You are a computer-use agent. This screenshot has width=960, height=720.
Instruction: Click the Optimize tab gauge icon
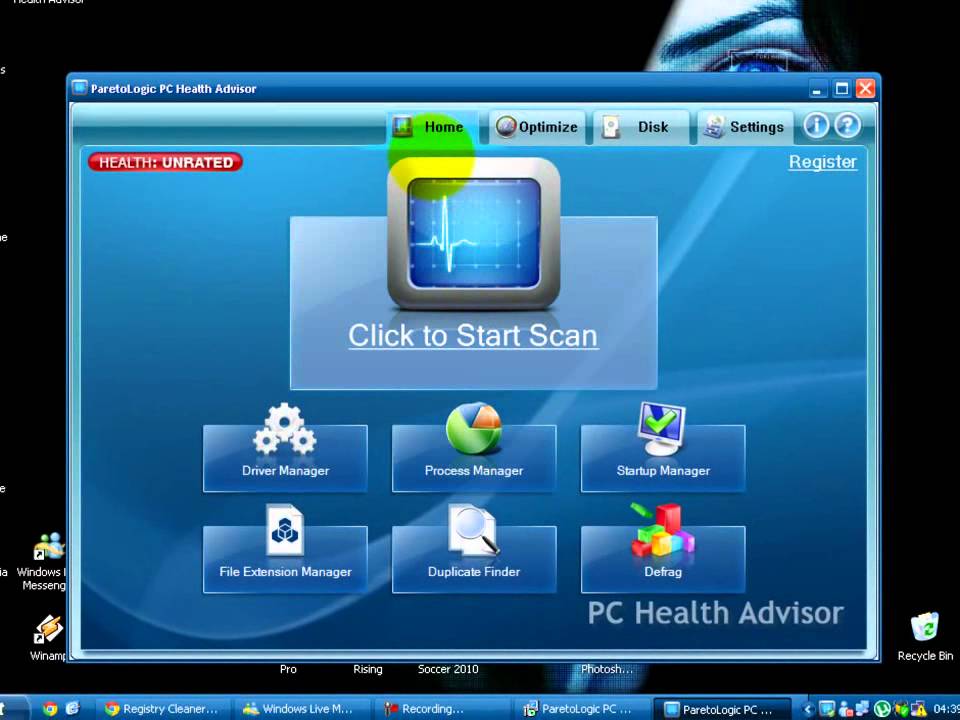point(506,127)
